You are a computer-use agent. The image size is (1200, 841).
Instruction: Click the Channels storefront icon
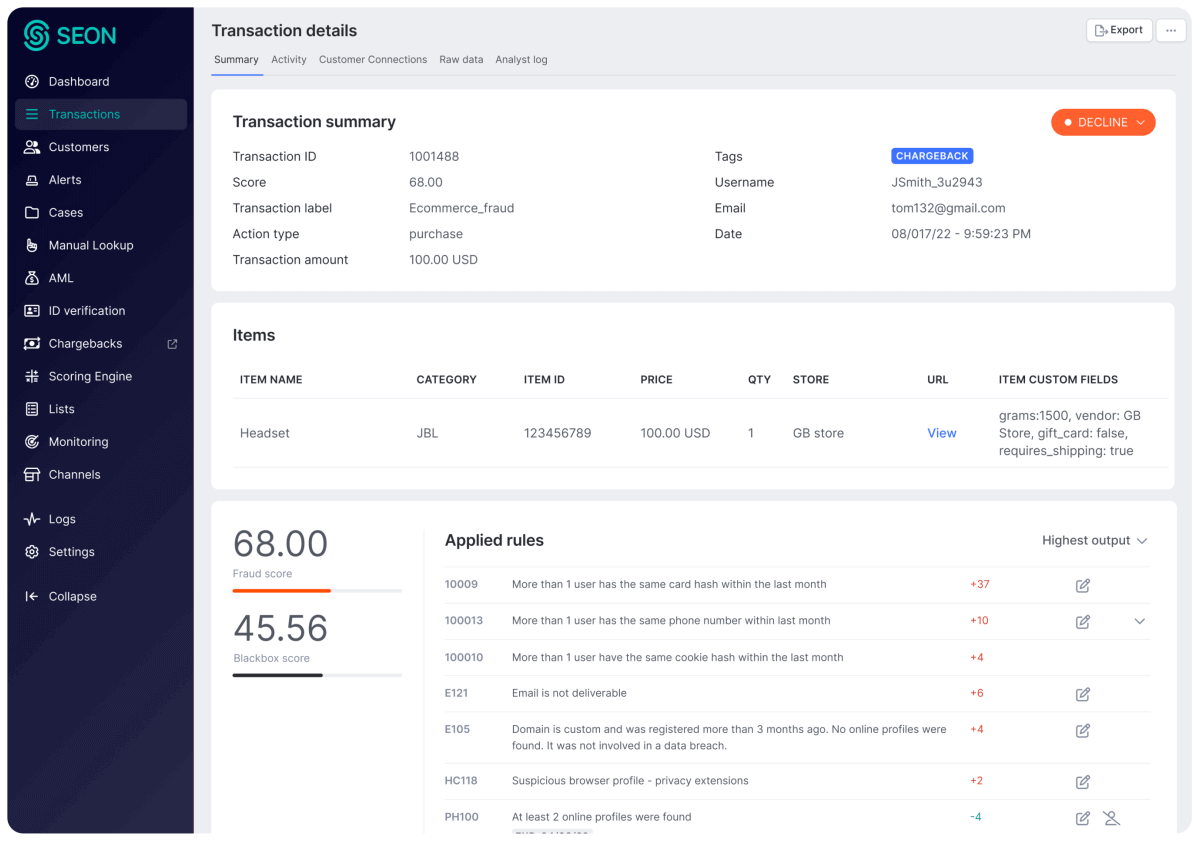pyautogui.click(x=32, y=475)
